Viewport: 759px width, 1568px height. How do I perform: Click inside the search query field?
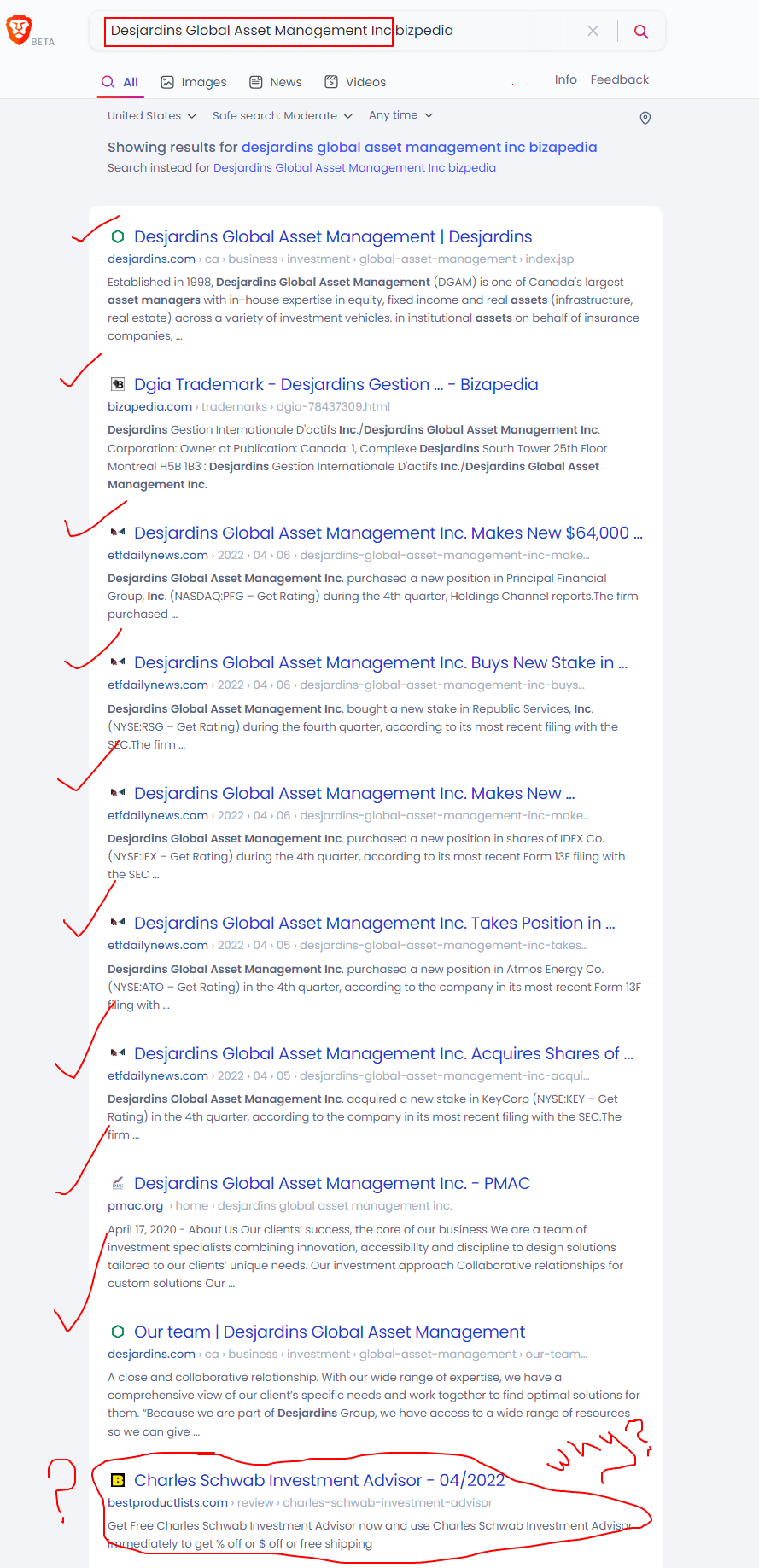coord(342,31)
